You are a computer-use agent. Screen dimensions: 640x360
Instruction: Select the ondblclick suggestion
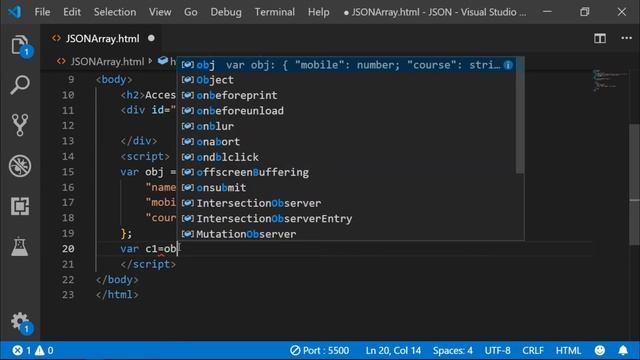click(x=346, y=157)
